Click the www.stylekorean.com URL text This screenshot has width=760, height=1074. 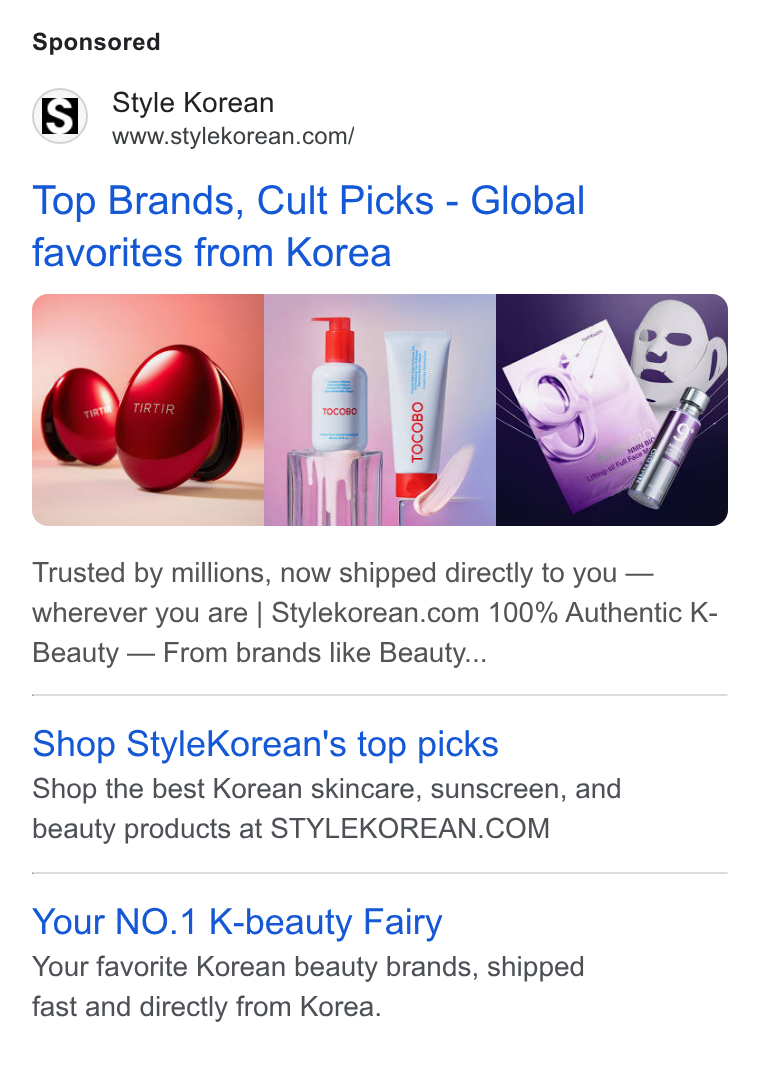point(233,136)
